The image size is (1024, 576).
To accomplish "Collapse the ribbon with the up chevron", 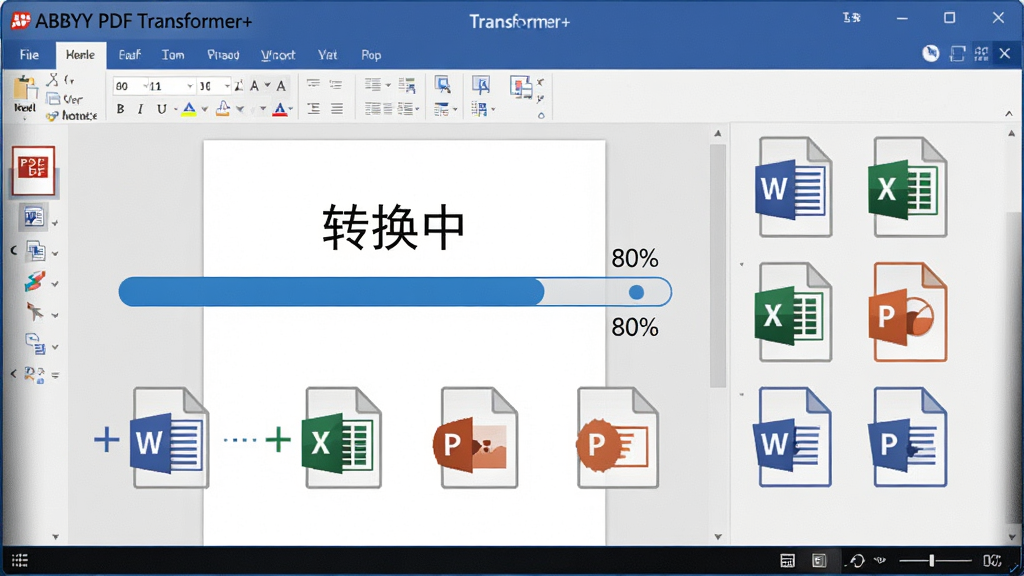I will pyautogui.click(x=1009, y=114).
